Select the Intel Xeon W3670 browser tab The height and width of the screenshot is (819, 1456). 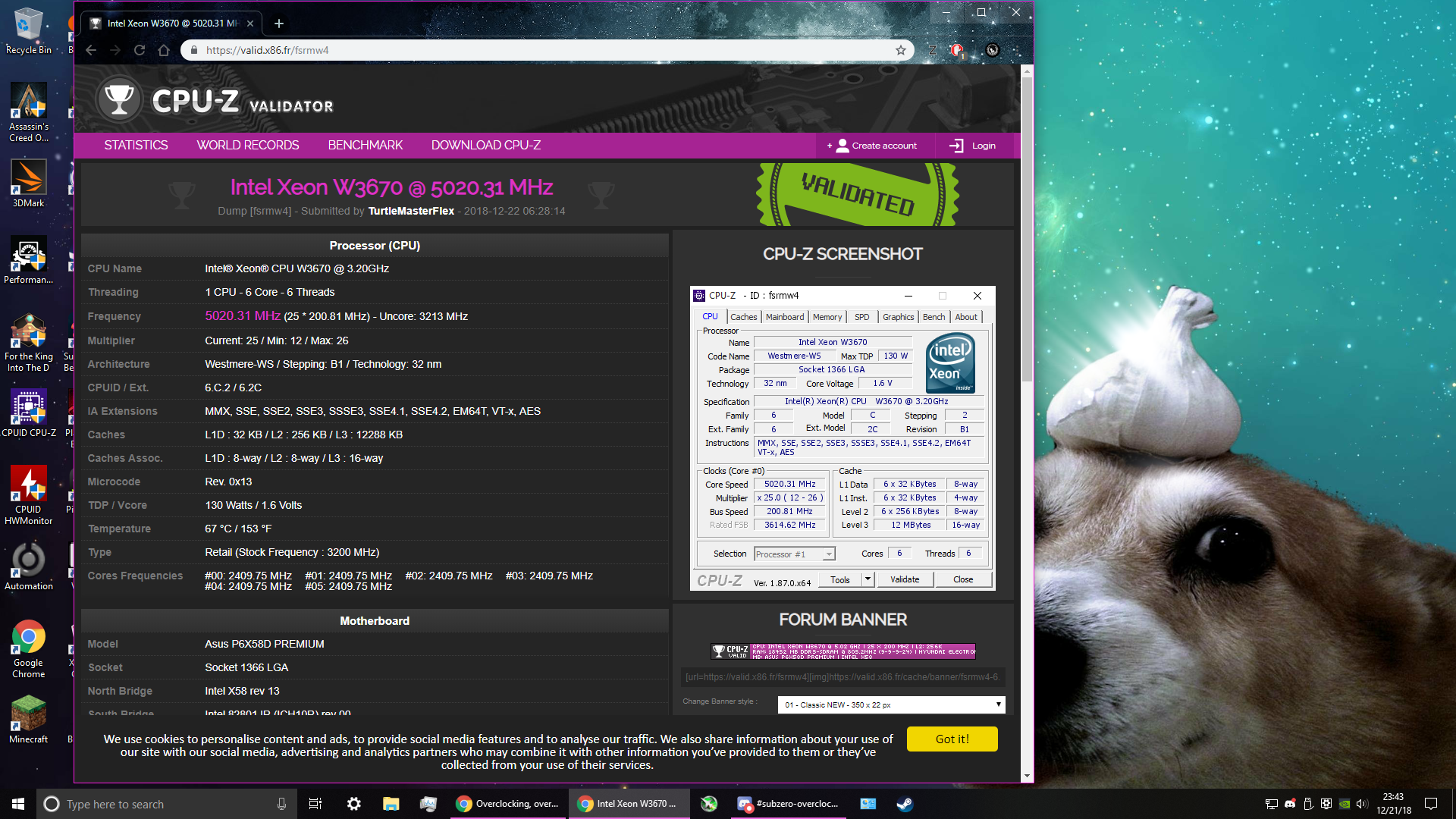171,24
